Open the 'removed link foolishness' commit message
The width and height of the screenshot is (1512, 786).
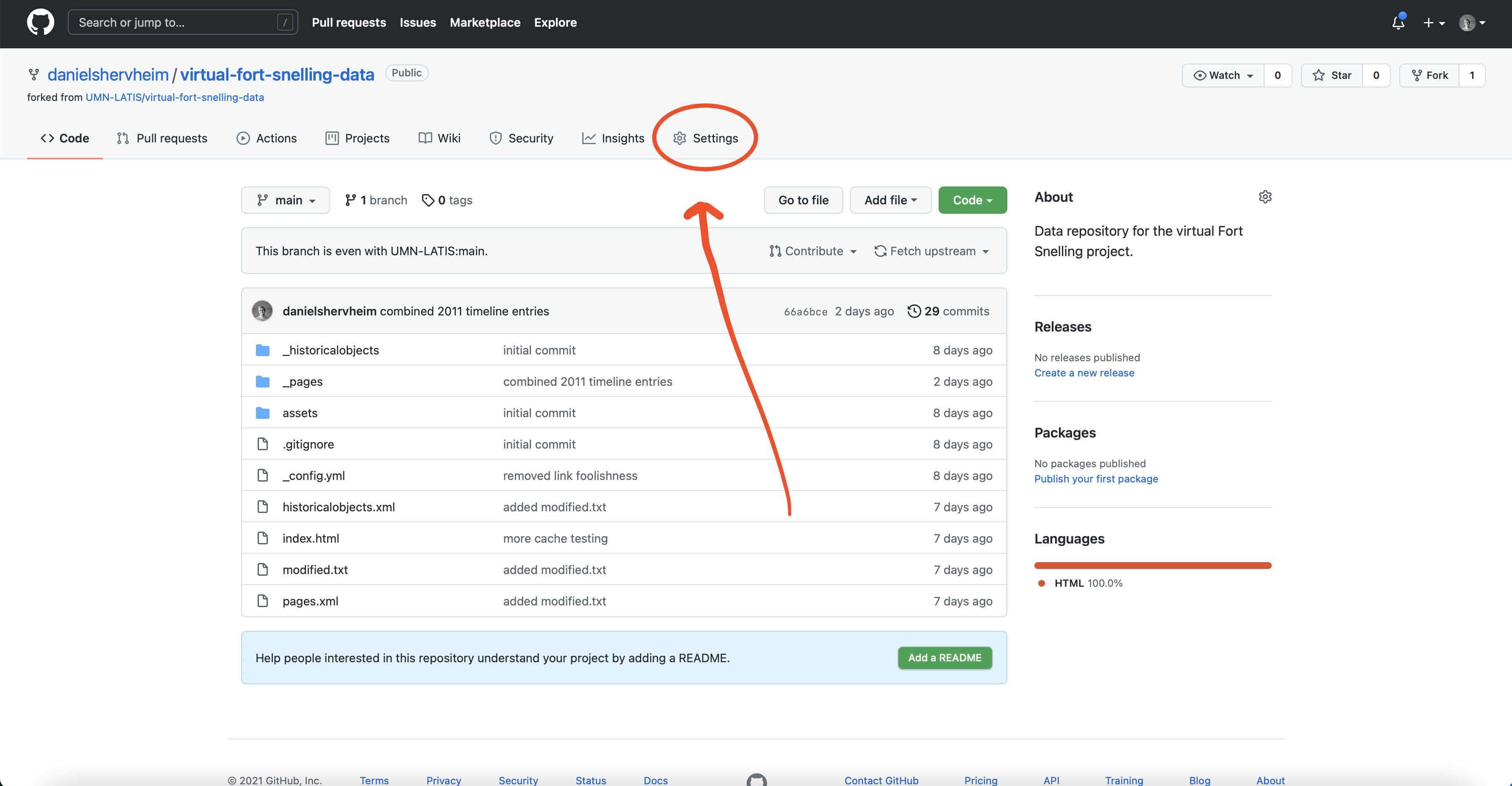pyautogui.click(x=570, y=476)
